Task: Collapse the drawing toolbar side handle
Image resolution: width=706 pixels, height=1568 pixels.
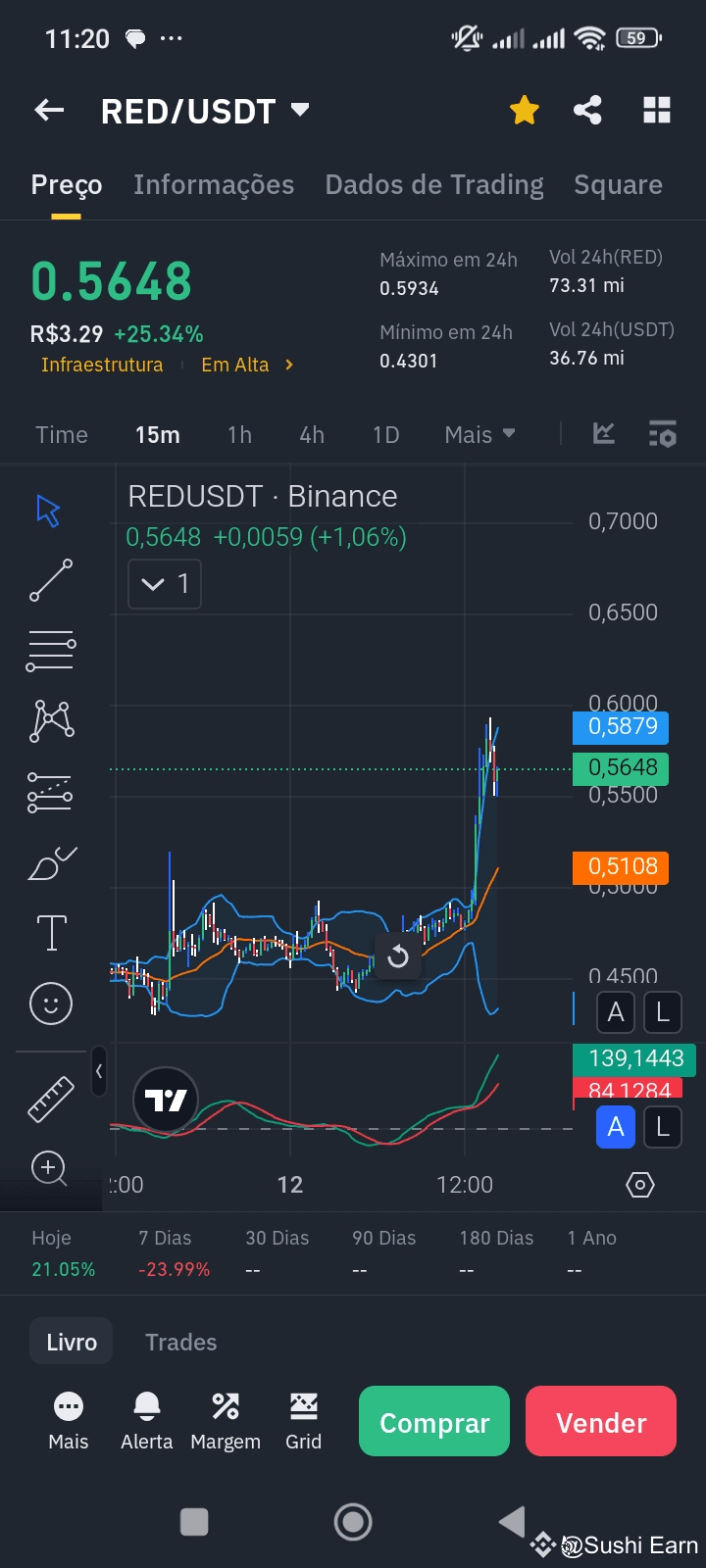Action: pyautogui.click(x=99, y=1072)
